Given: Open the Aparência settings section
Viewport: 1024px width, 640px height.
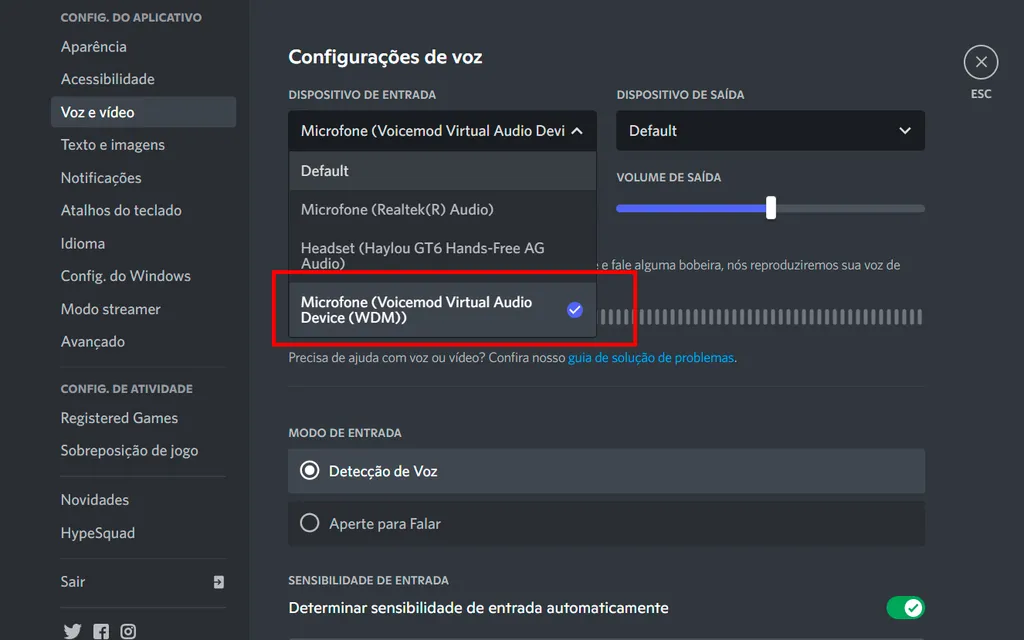Looking at the screenshot, I should (93, 46).
